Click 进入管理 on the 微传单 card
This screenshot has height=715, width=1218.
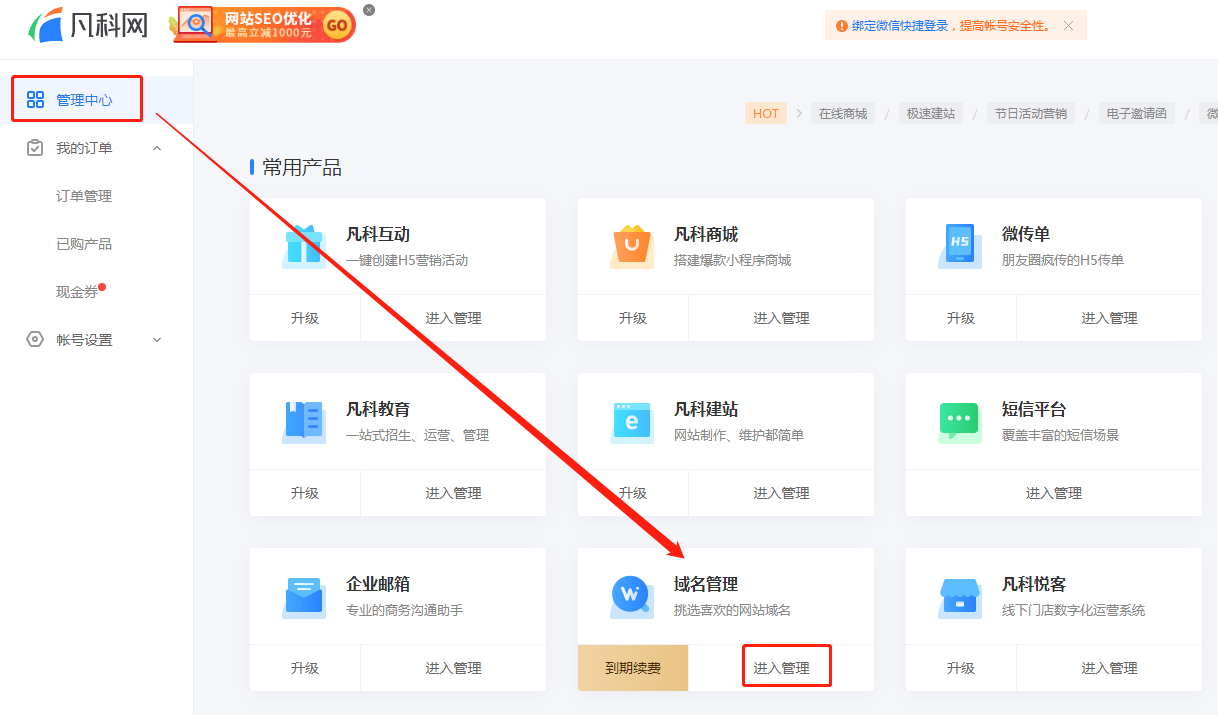coord(1109,318)
